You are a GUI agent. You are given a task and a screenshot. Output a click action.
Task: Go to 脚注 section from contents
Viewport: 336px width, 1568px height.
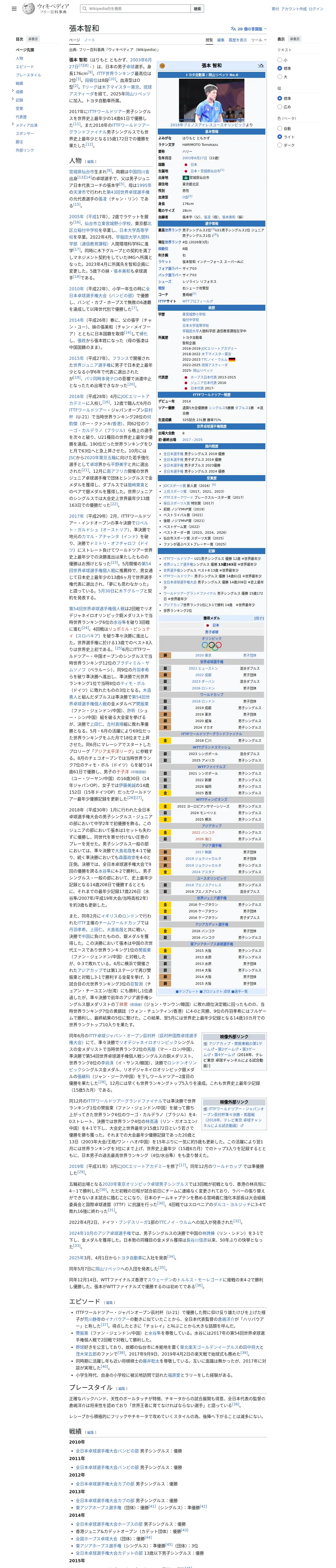(x=20, y=142)
